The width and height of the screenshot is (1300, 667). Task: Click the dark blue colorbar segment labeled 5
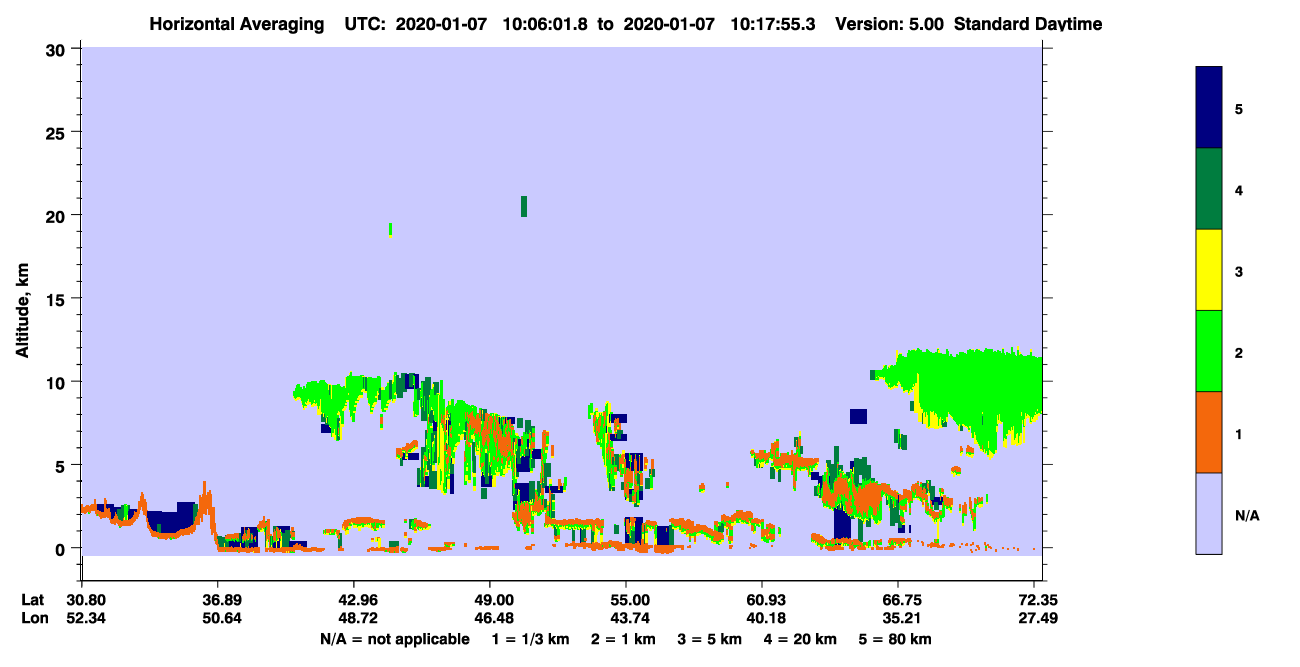pyautogui.click(x=1208, y=108)
